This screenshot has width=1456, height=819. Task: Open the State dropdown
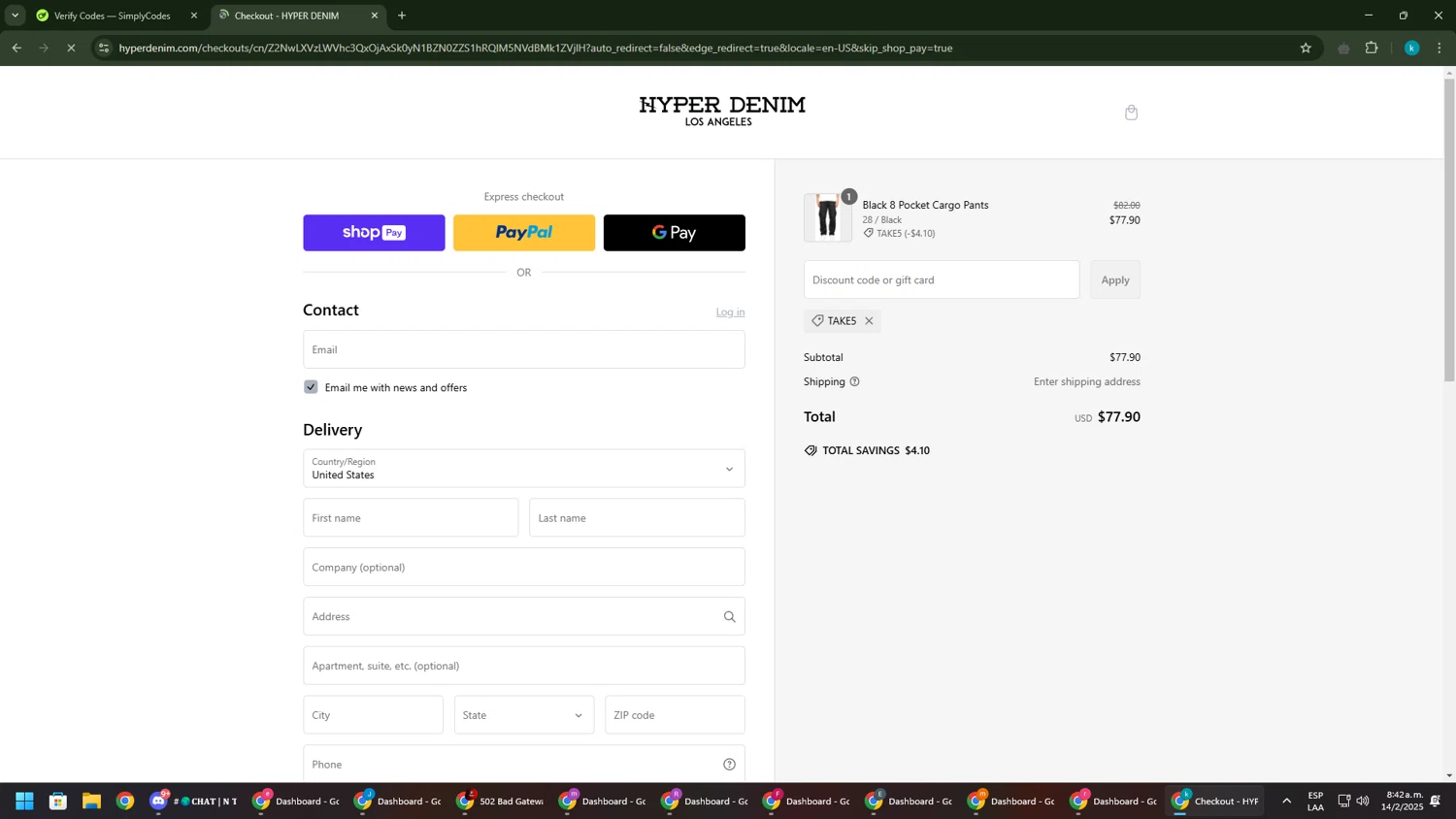pos(524,715)
